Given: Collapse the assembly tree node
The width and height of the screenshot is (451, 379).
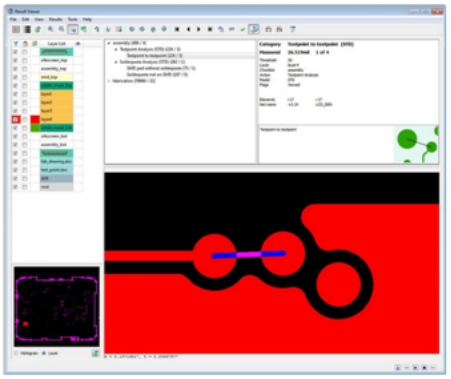Looking at the screenshot, I should point(109,43).
